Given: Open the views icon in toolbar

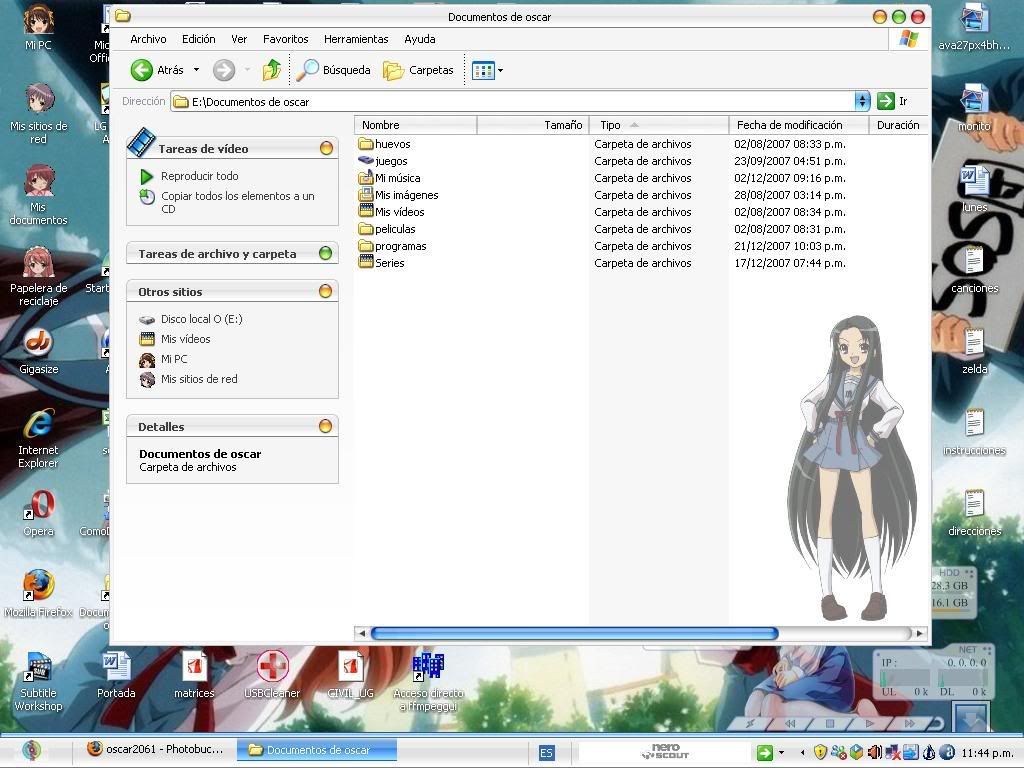Looking at the screenshot, I should [x=483, y=71].
